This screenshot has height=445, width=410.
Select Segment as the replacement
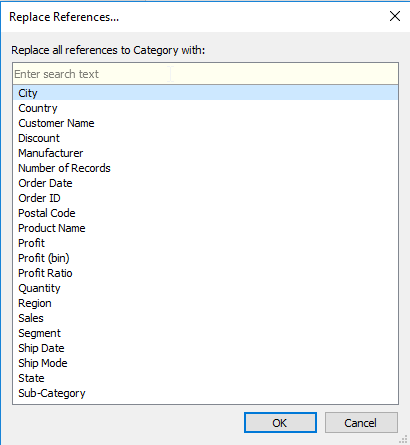(x=205, y=333)
